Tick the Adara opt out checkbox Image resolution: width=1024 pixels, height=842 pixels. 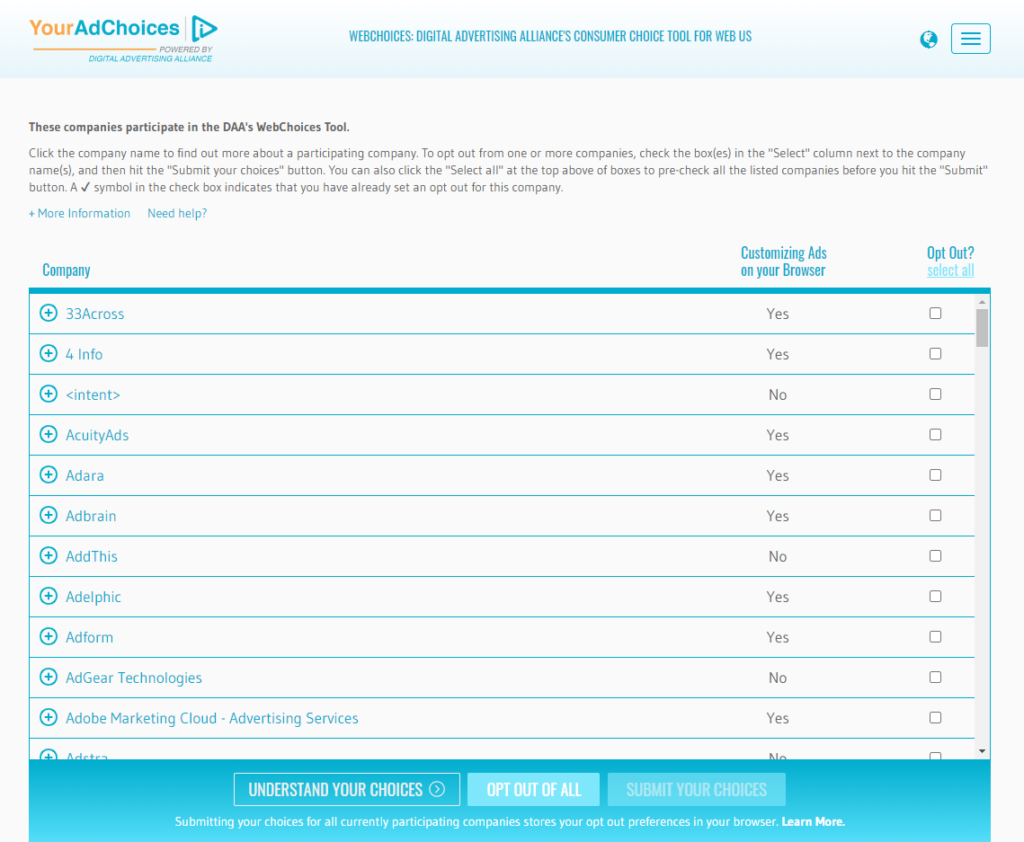pyautogui.click(x=935, y=475)
